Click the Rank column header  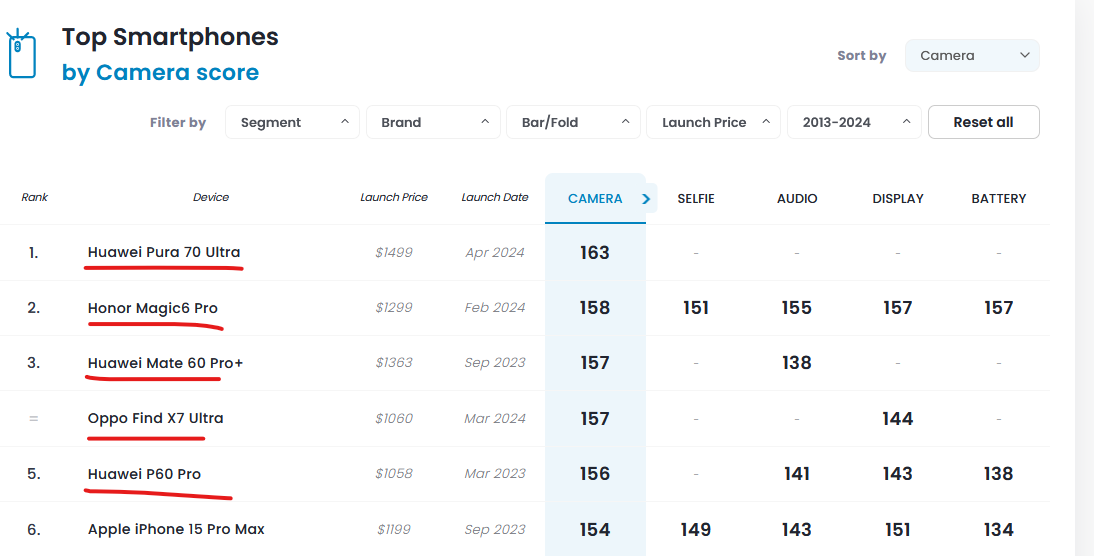click(x=35, y=197)
